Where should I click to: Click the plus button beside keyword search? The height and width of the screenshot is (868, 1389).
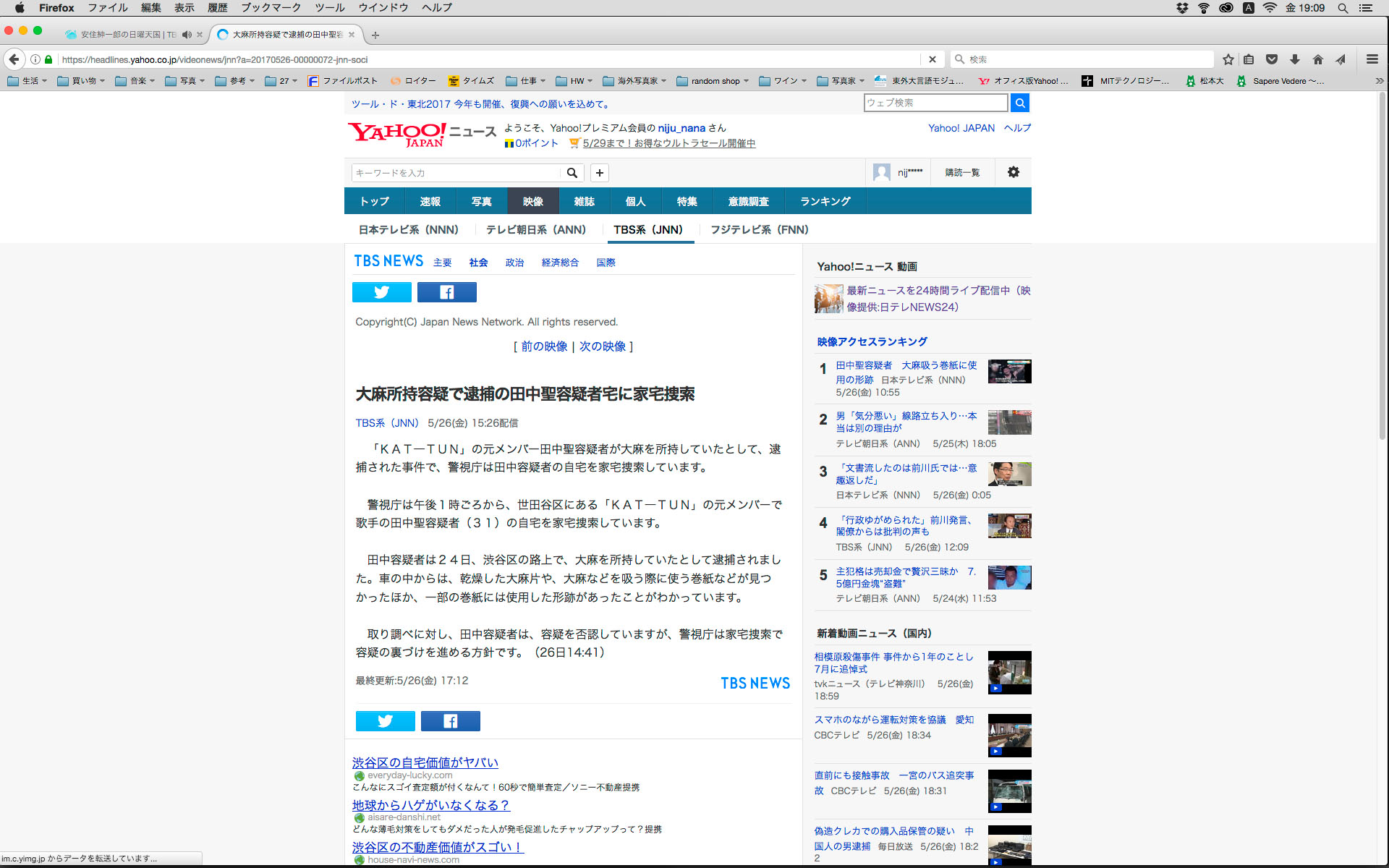pos(599,173)
